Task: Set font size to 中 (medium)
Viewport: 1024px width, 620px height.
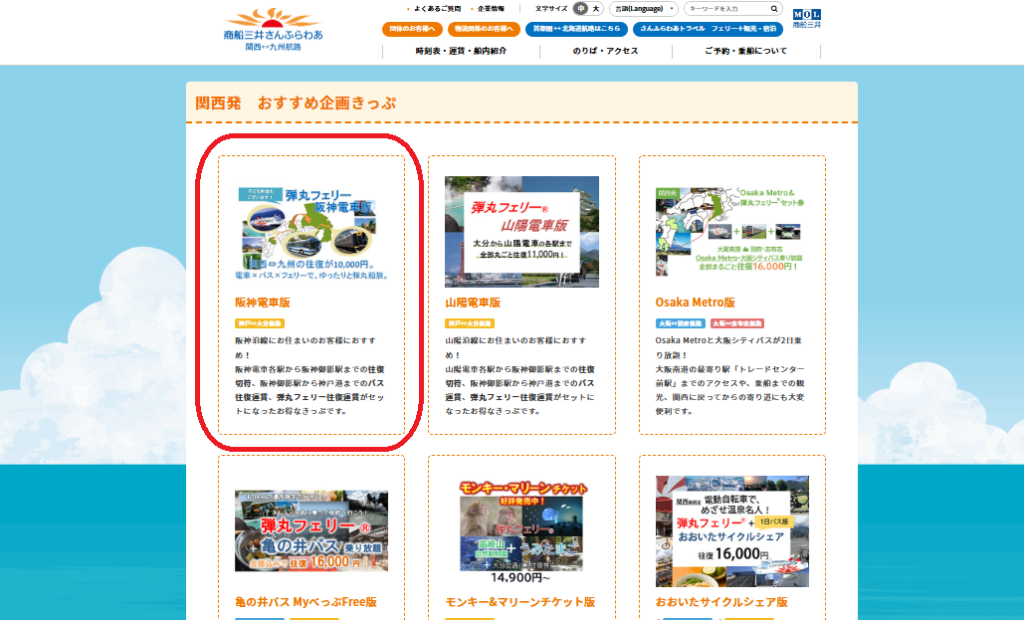Action: (x=581, y=9)
